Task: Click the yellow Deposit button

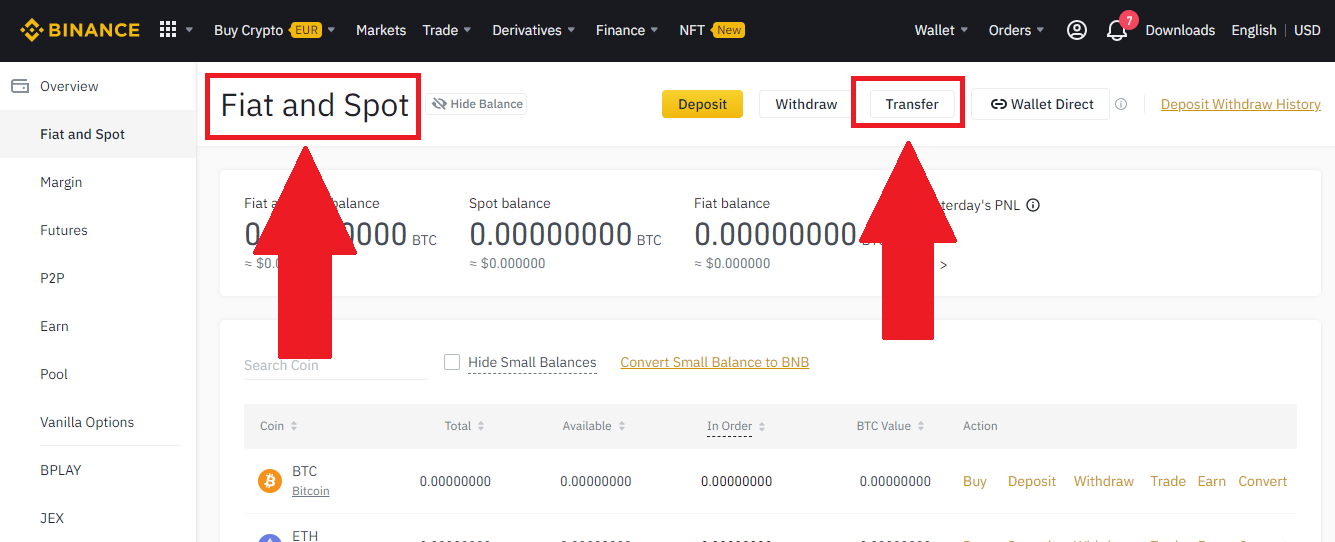Action: click(x=702, y=104)
